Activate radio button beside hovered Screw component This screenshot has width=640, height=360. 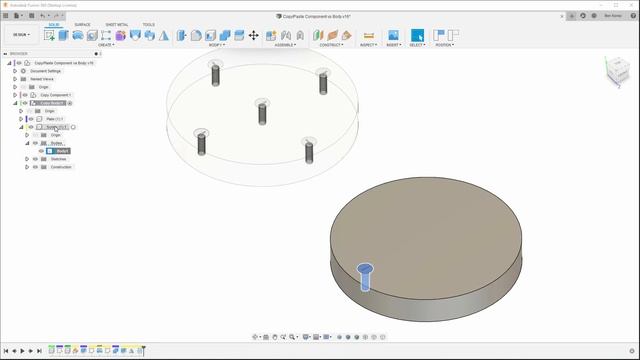point(73,127)
